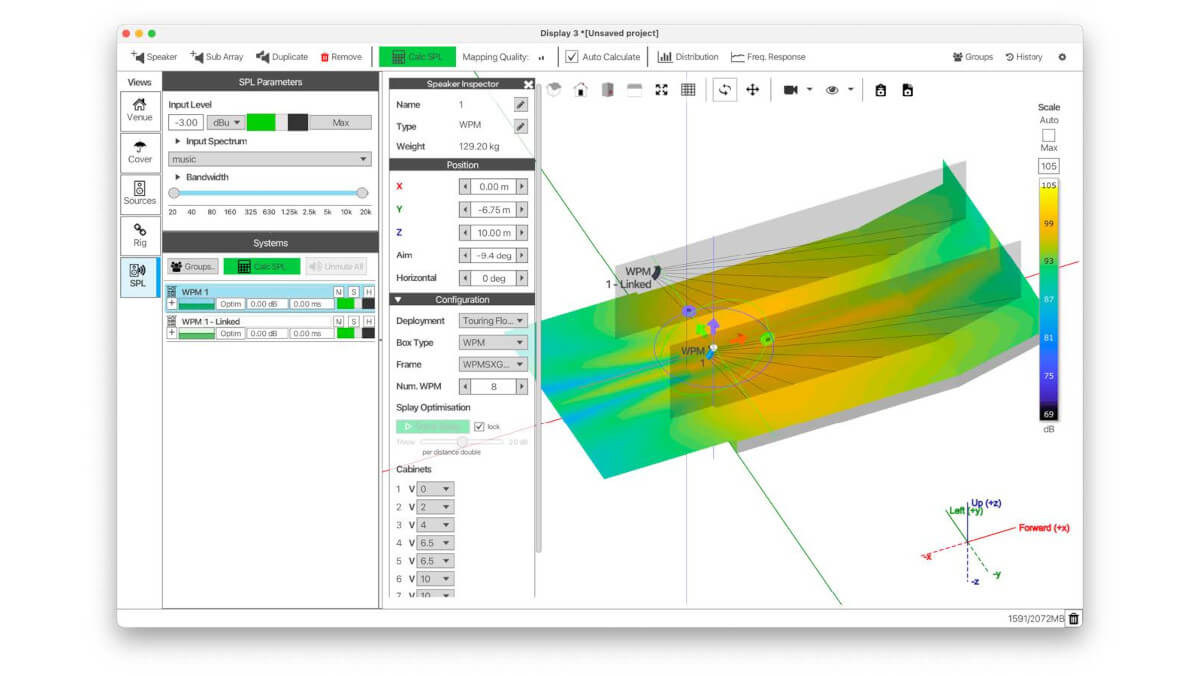Toggle green mute indicator on WPM 1
Screen dimensions: 1200x675
pyautogui.click(x=346, y=304)
